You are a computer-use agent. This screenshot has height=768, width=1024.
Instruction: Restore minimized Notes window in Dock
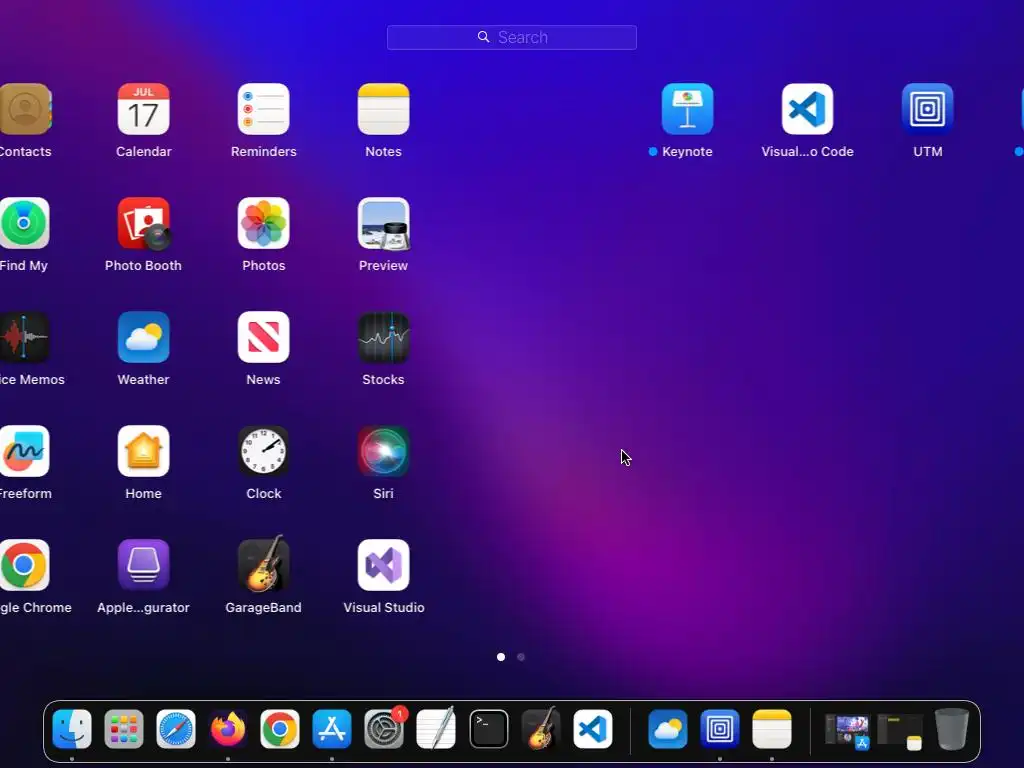[900, 731]
